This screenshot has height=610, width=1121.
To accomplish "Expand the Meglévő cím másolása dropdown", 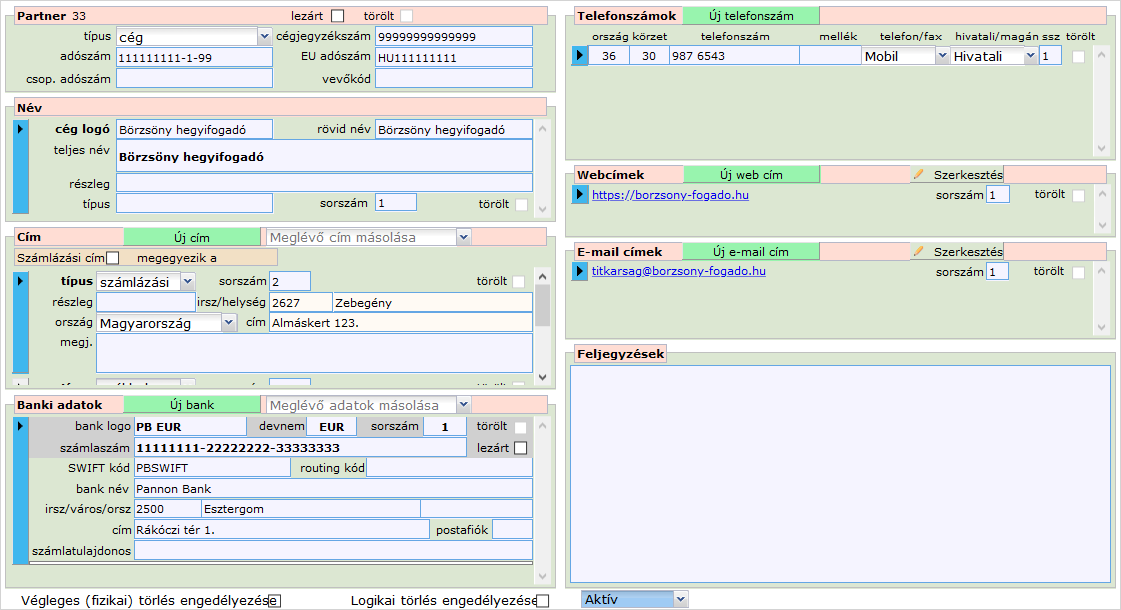I will pos(366,237).
